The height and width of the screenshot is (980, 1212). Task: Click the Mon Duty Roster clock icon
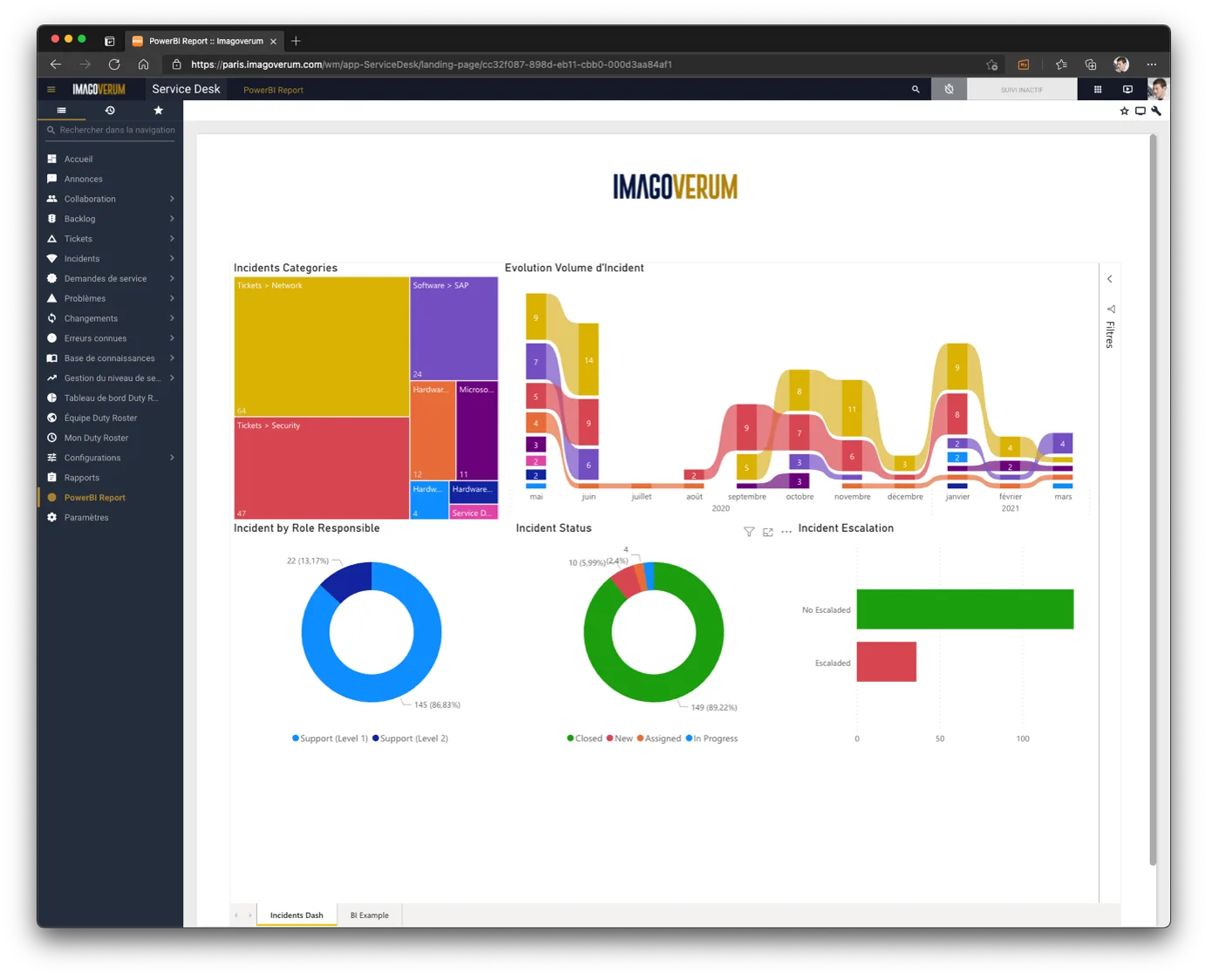(51, 438)
